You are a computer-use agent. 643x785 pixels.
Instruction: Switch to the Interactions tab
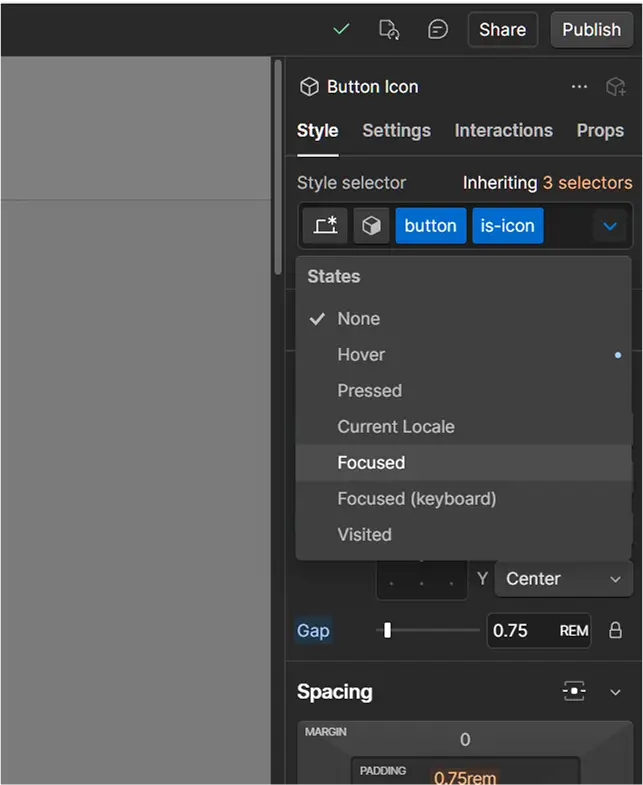[x=503, y=131]
